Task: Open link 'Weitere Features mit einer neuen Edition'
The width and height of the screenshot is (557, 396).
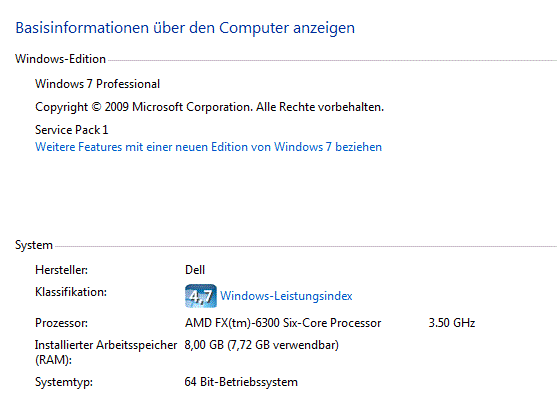Action: (x=209, y=147)
